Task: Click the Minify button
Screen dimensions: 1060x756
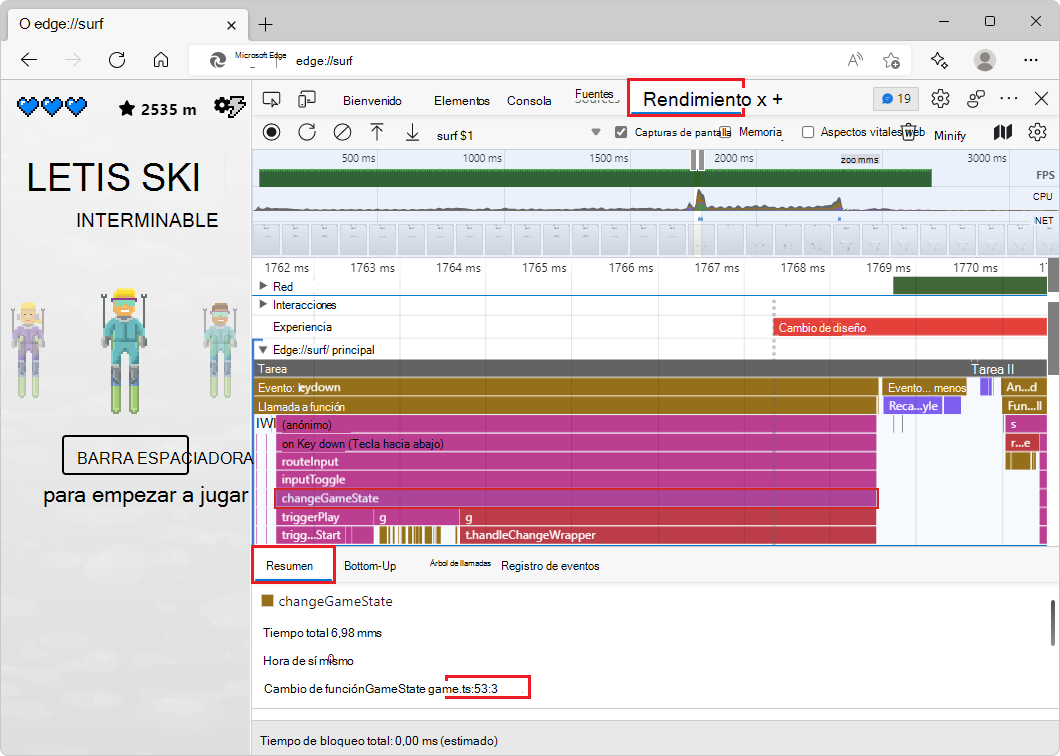Action: coord(950,136)
